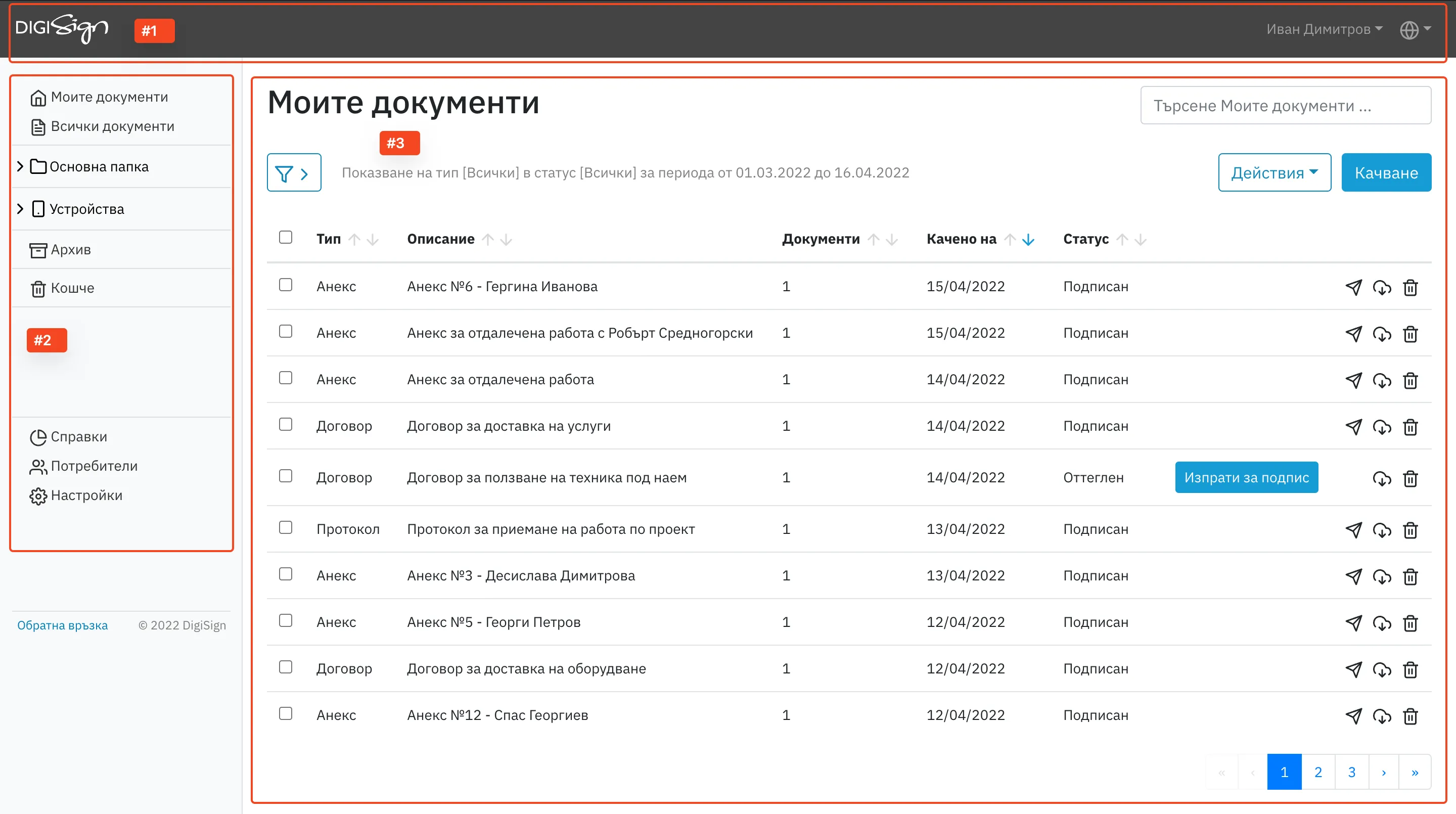
Task: Click send icon for Анекс №3 - Десислава Димитрова
Action: tap(1353, 576)
